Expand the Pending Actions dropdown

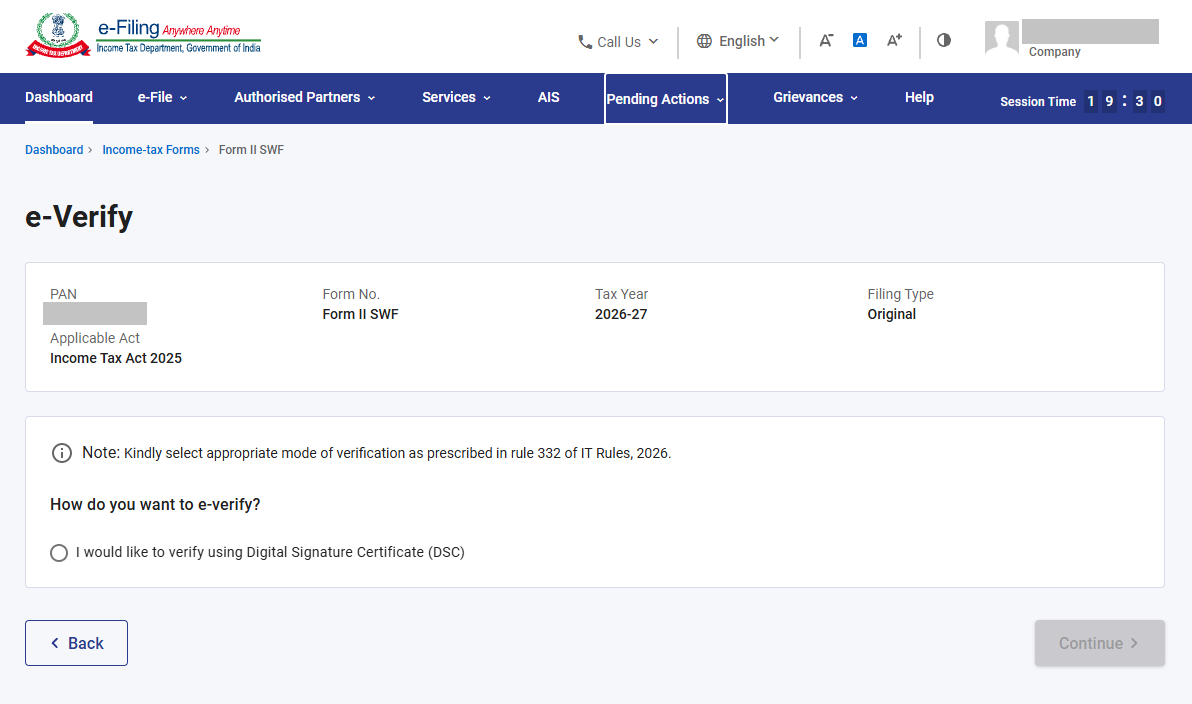(x=665, y=99)
